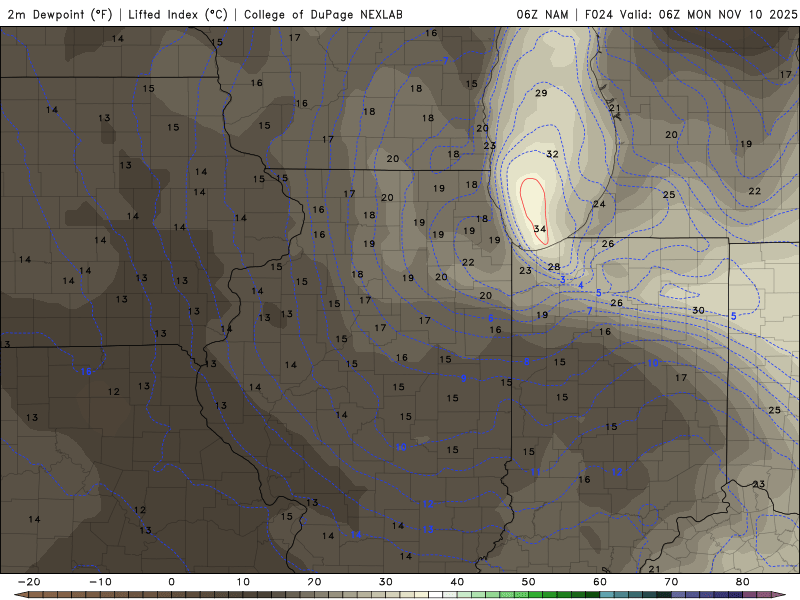Click the 0 label on the color scale
Image resolution: width=800 pixels, height=600 pixels.
click(x=171, y=582)
